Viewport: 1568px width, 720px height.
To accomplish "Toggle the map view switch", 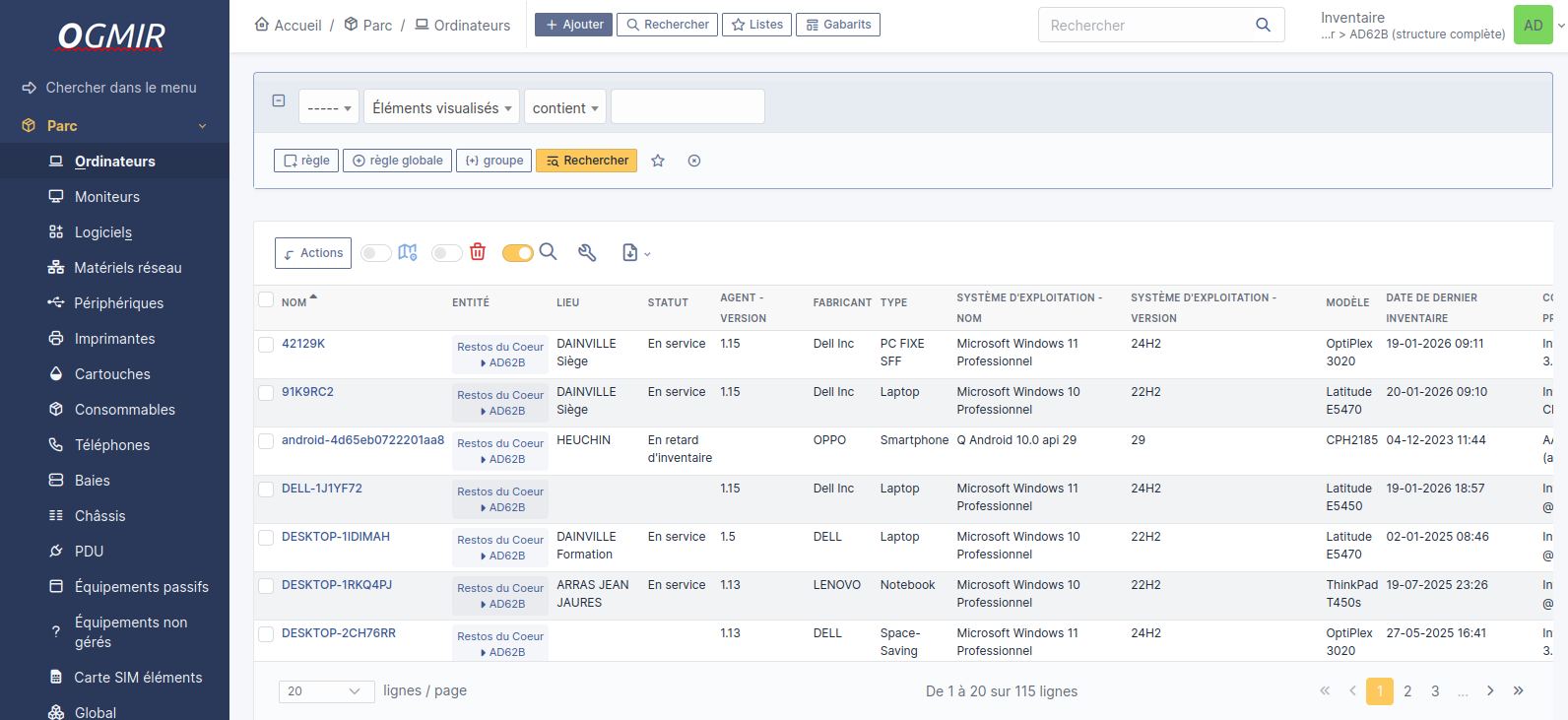I will pos(376,253).
